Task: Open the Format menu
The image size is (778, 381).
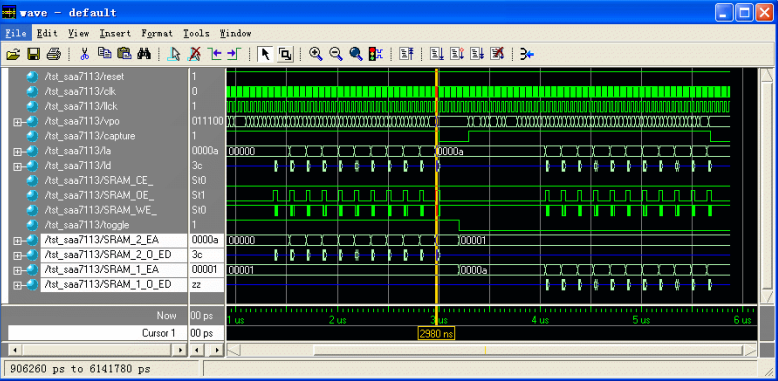Action: click(x=157, y=33)
